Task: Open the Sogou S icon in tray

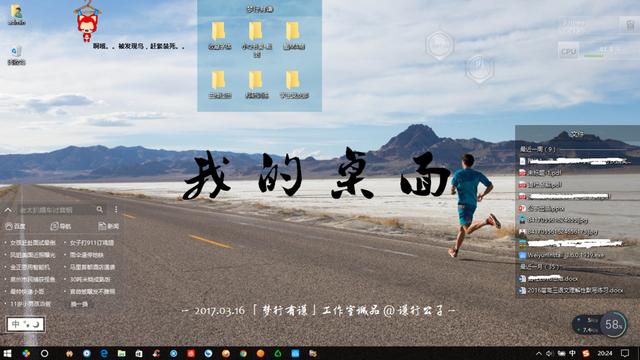Action: click(x=586, y=353)
